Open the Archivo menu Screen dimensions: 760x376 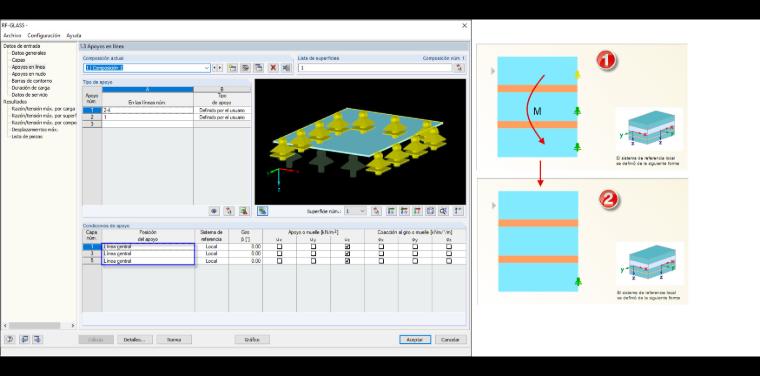[12, 35]
